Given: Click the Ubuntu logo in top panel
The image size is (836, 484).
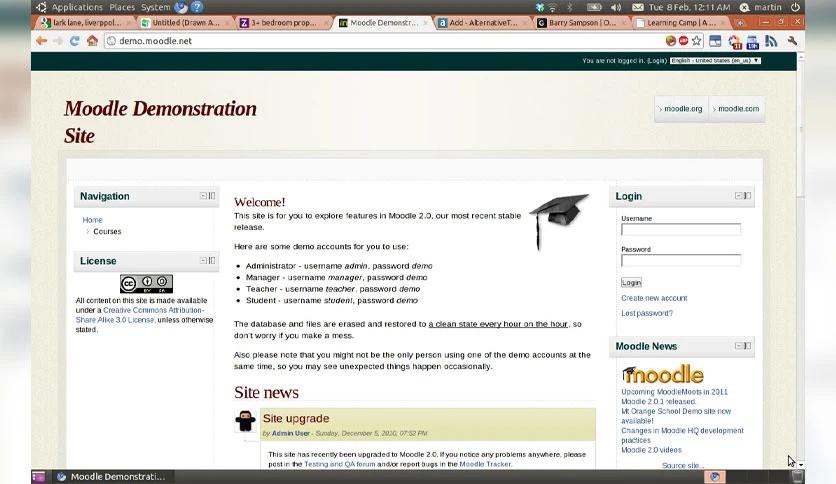Looking at the screenshot, I should (x=41, y=7).
